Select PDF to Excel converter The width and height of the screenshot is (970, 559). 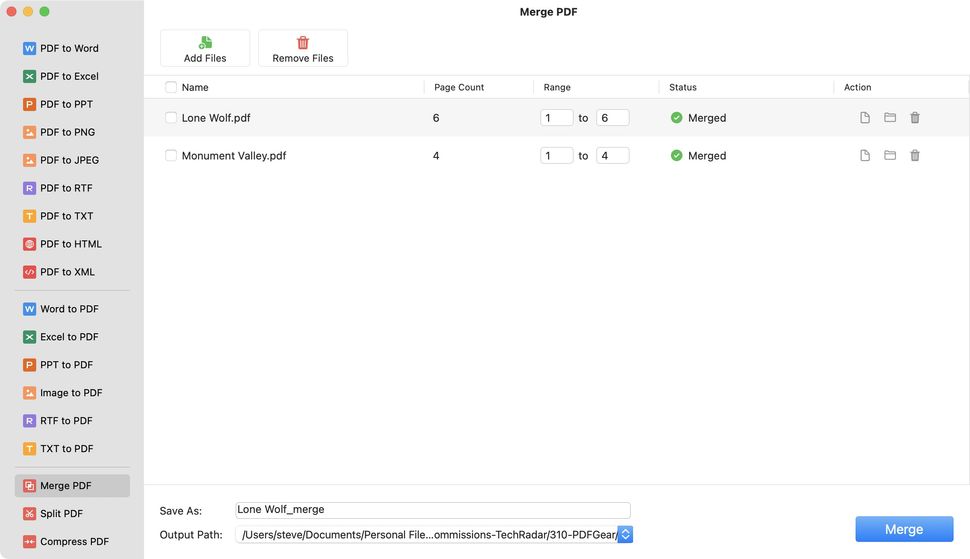(x=69, y=76)
